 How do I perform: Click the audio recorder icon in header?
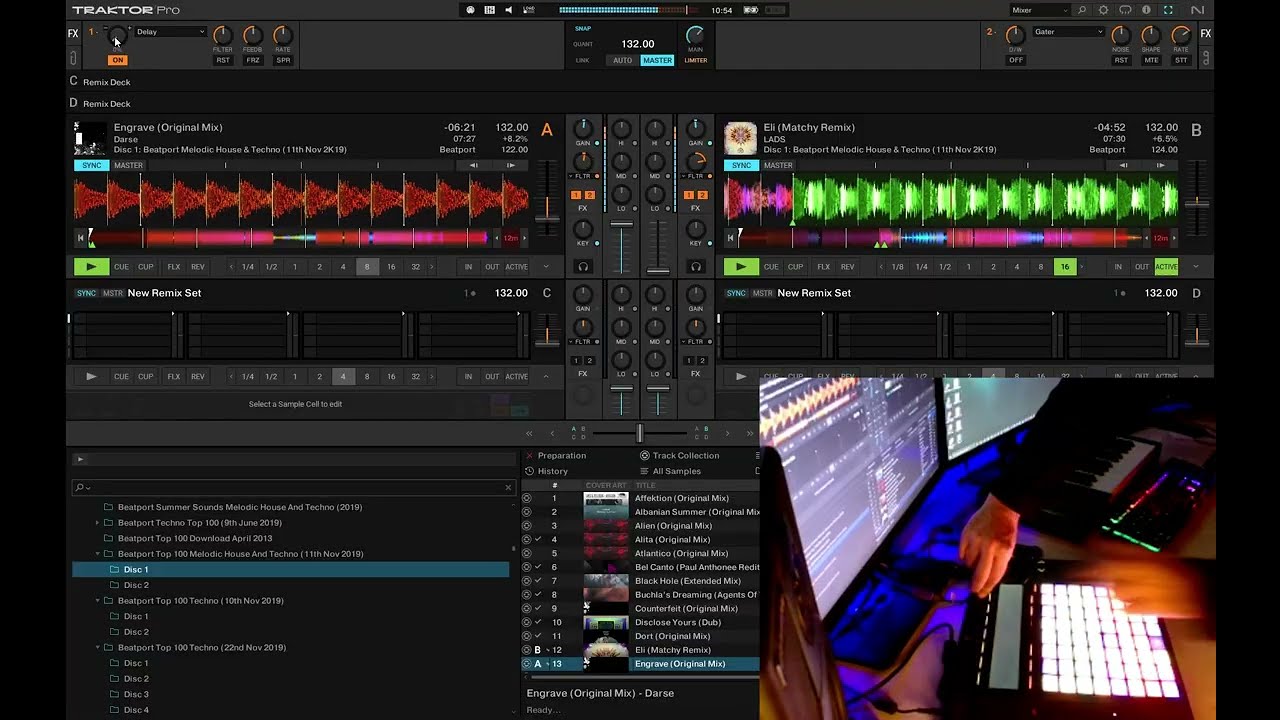(470, 10)
